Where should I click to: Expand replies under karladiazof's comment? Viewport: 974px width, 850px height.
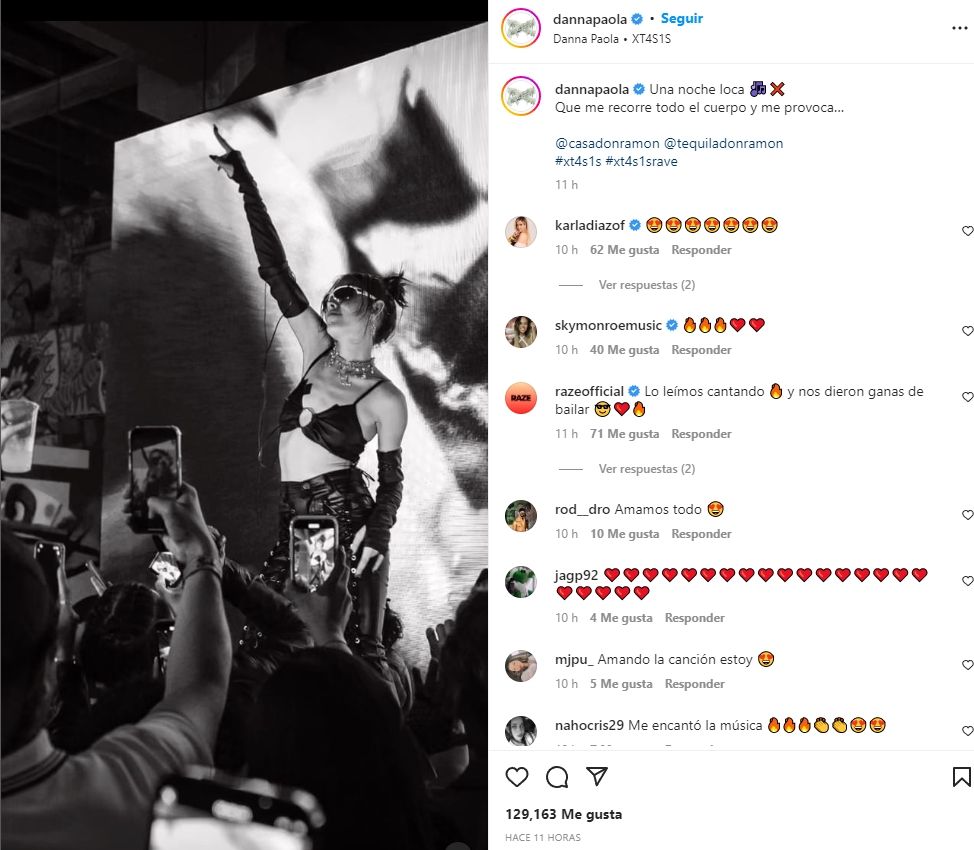pyautogui.click(x=646, y=285)
